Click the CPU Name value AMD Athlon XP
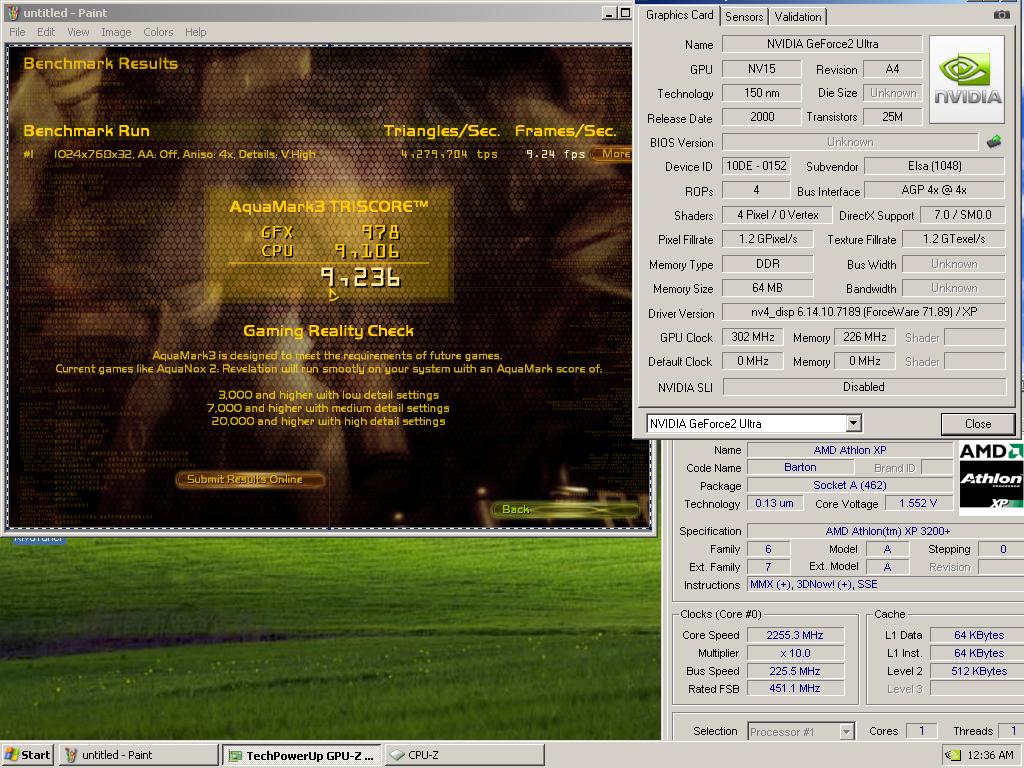 pyautogui.click(x=850, y=450)
